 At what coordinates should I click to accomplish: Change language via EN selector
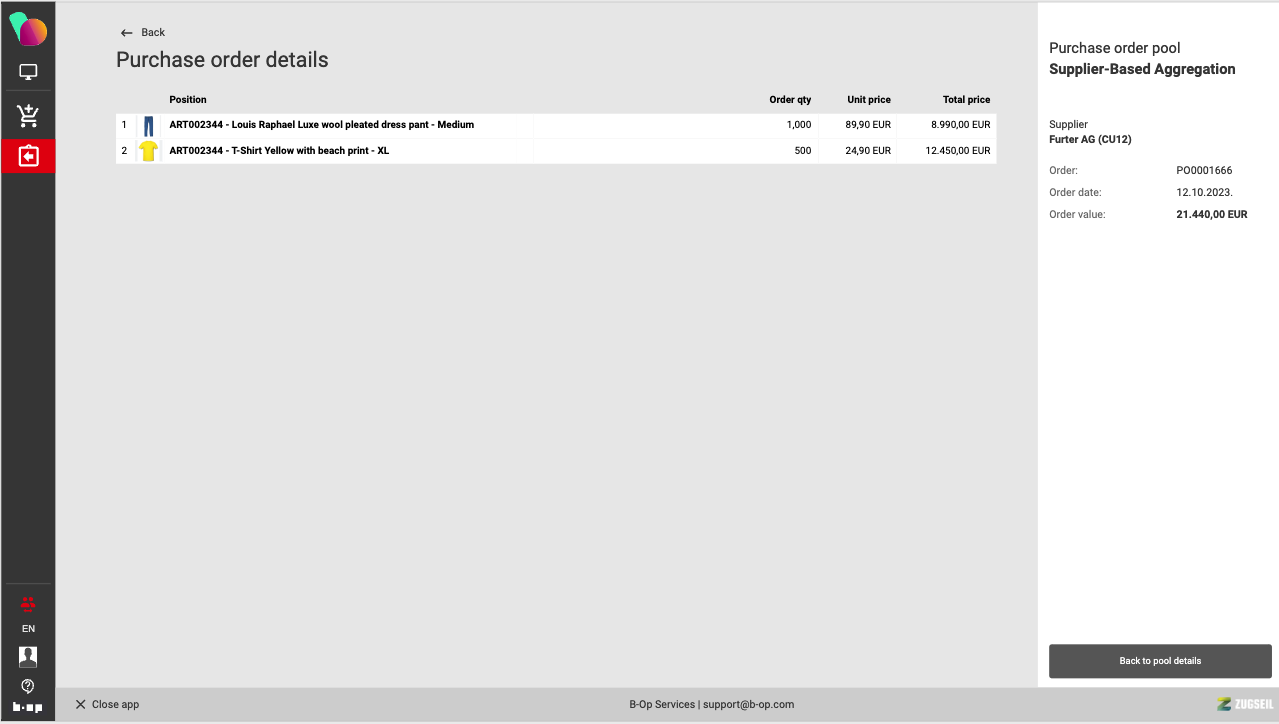click(28, 629)
